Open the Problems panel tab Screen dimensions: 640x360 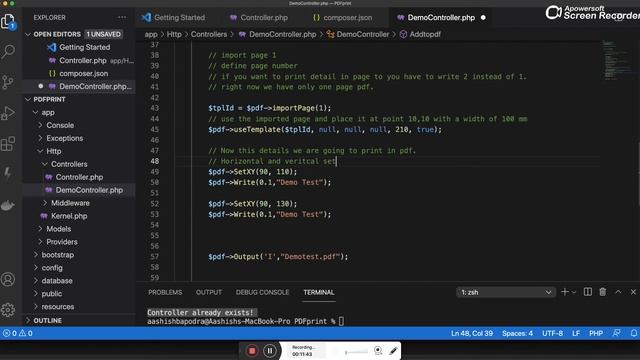[165, 292]
